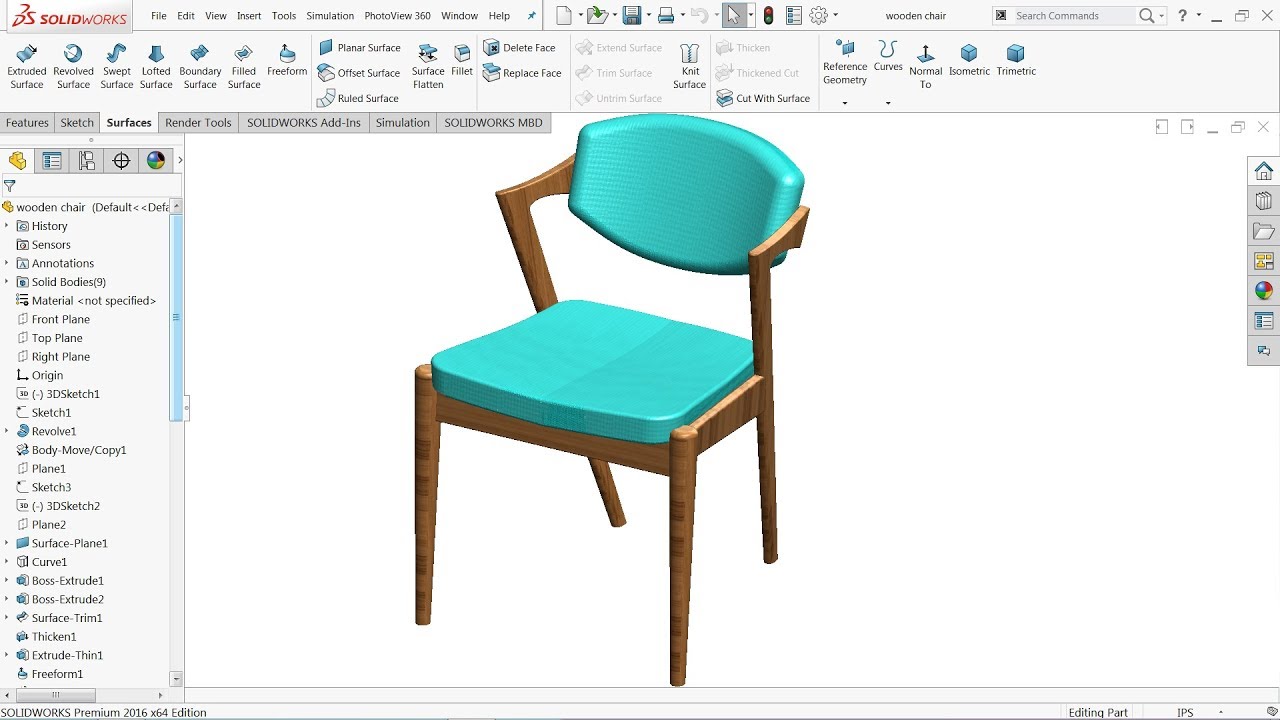This screenshot has width=1280, height=720.
Task: Click the feature tree filter icon
Action: [x=9, y=185]
